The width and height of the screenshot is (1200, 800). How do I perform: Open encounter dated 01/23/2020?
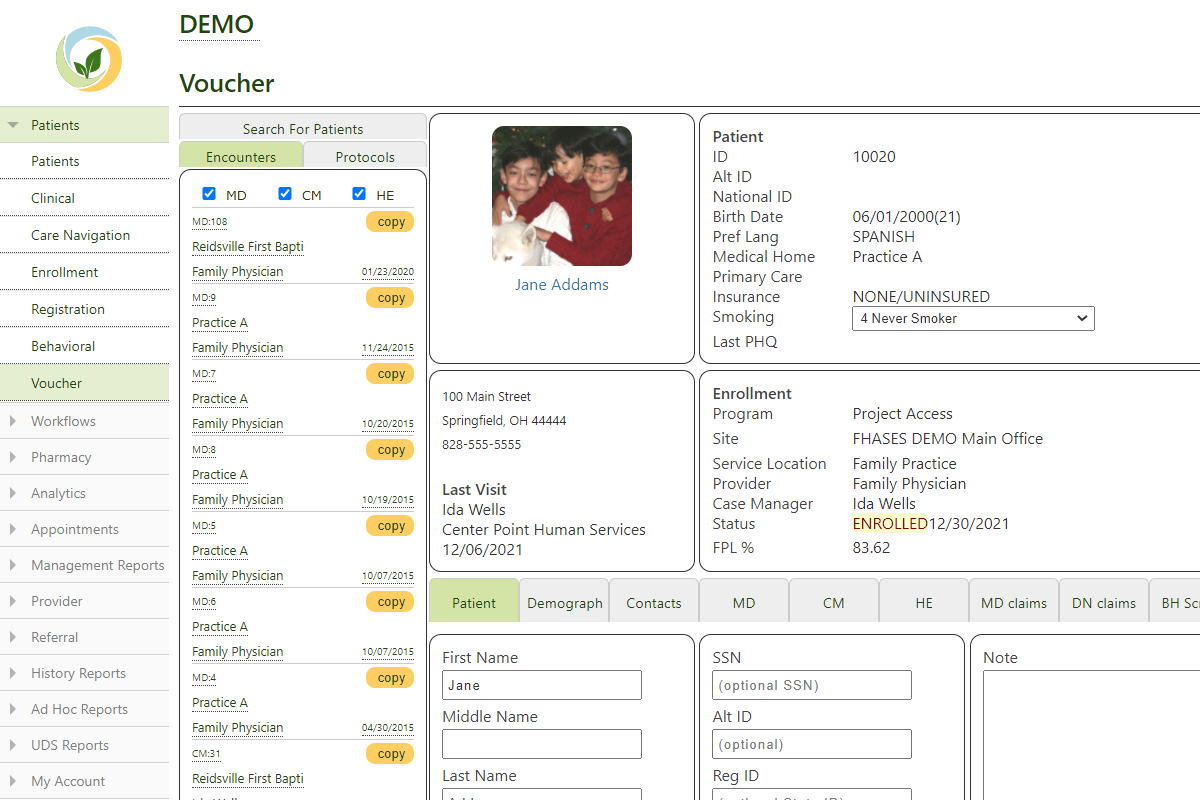click(x=388, y=272)
